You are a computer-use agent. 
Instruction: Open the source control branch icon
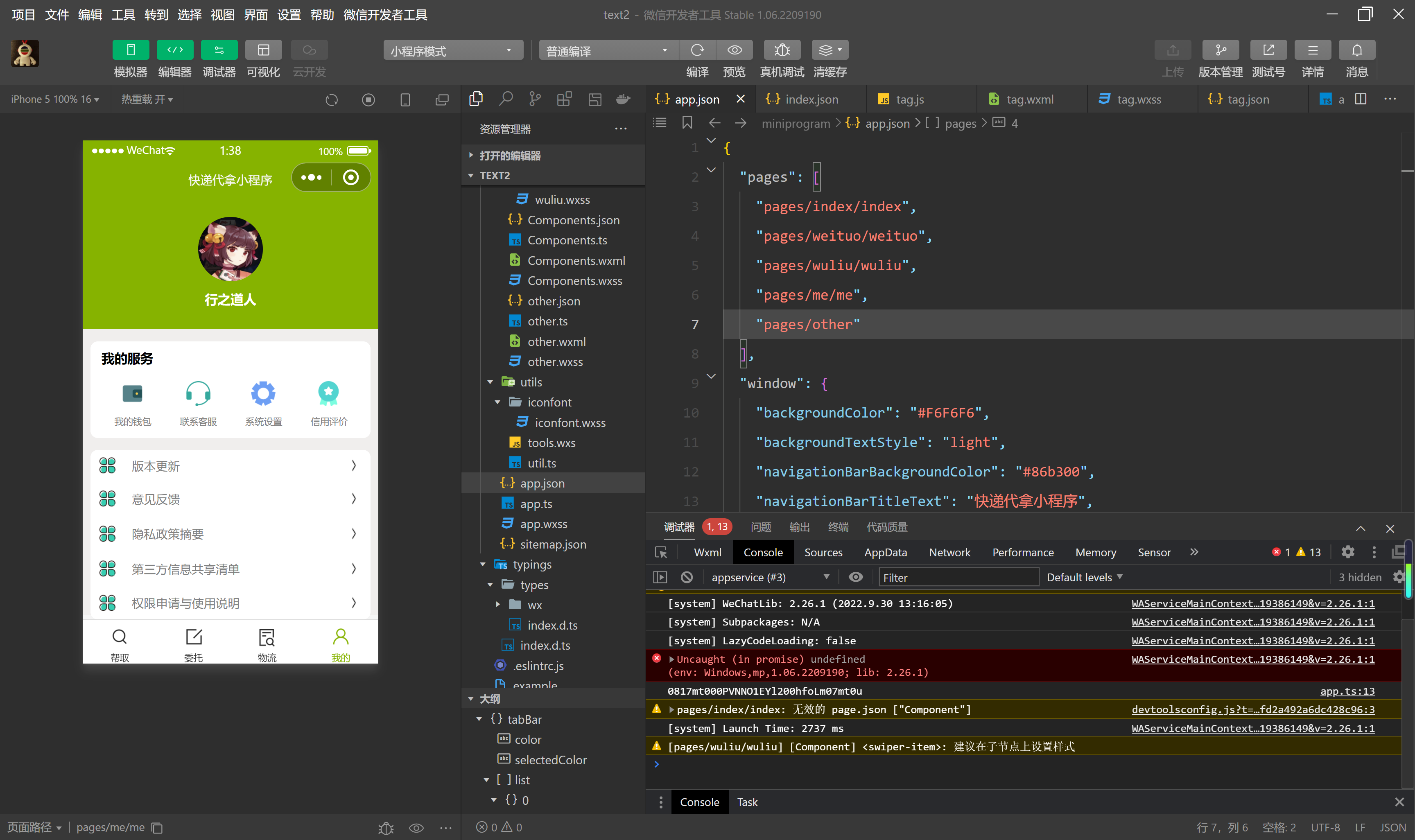[535, 99]
